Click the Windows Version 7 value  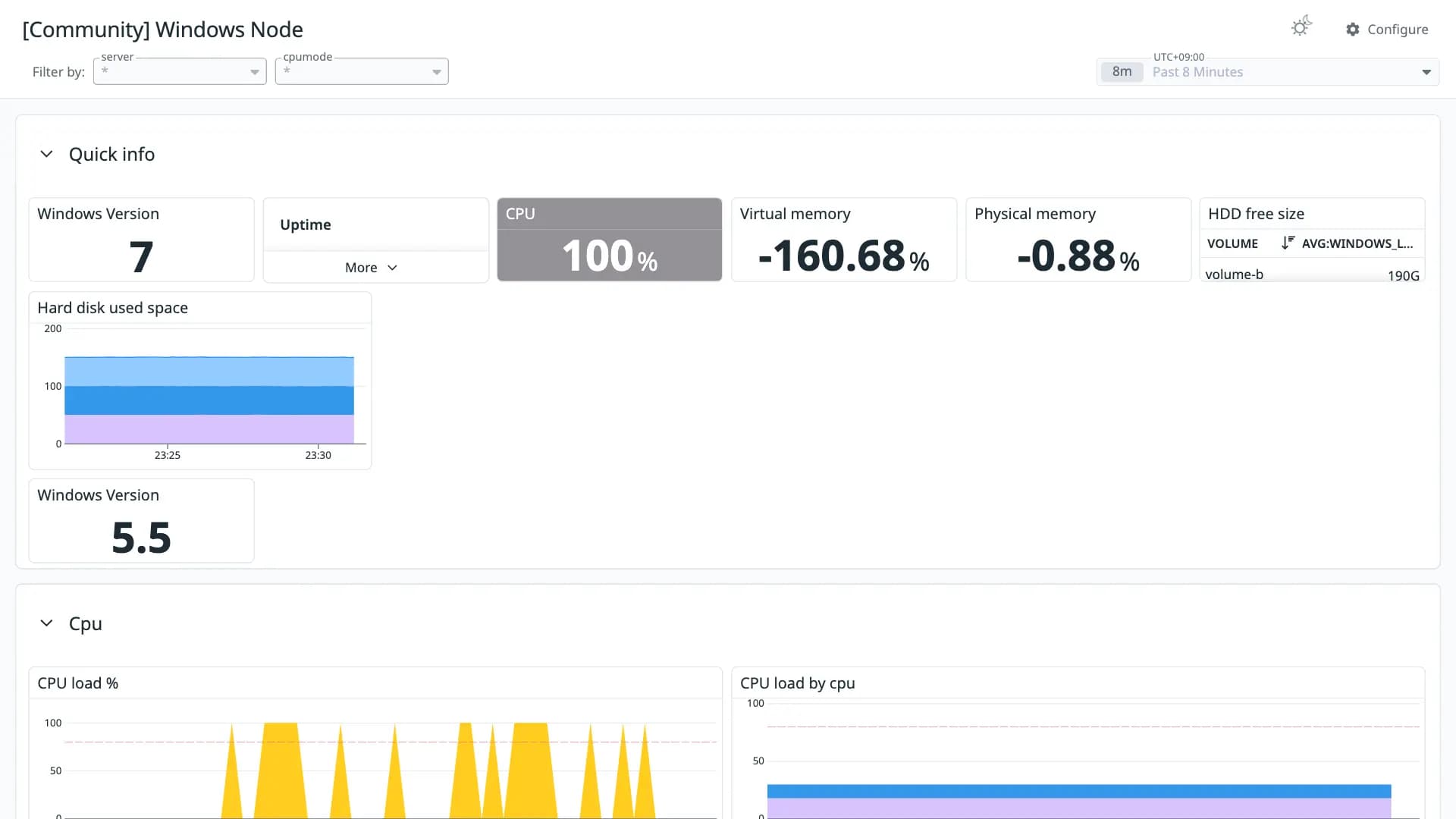(141, 256)
